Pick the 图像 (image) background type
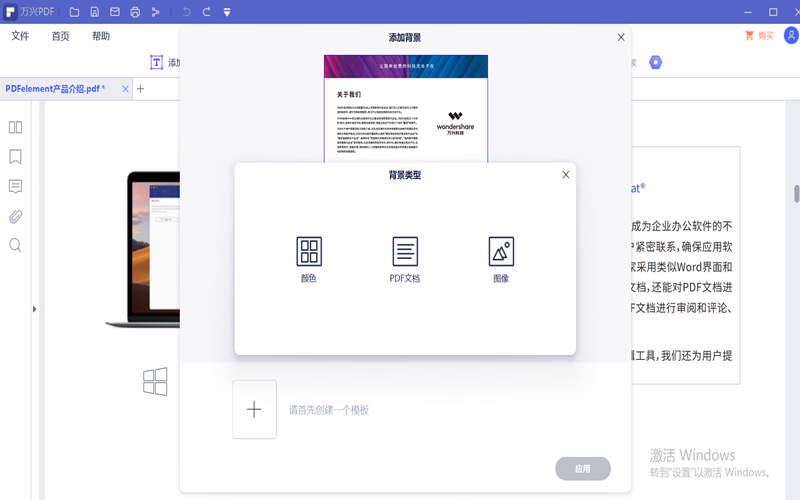Image resolution: width=800 pixels, height=500 pixels. pyautogui.click(x=501, y=258)
